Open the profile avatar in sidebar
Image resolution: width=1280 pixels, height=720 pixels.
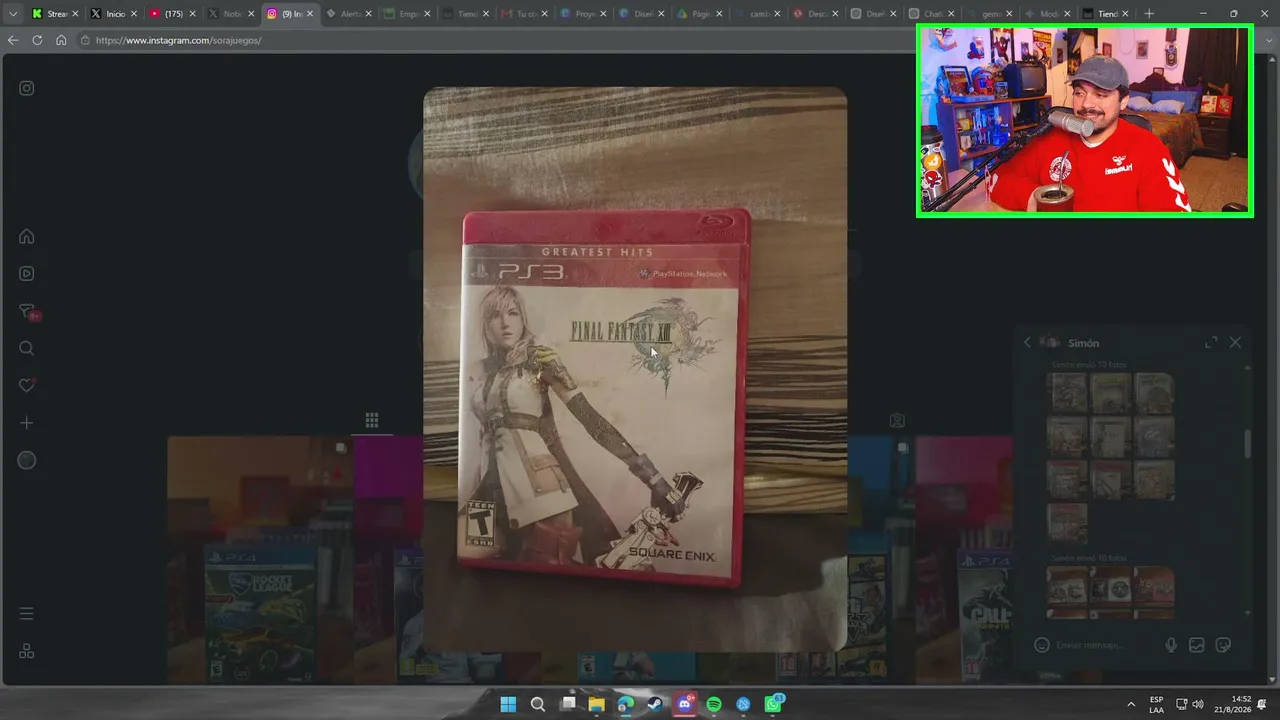point(27,460)
